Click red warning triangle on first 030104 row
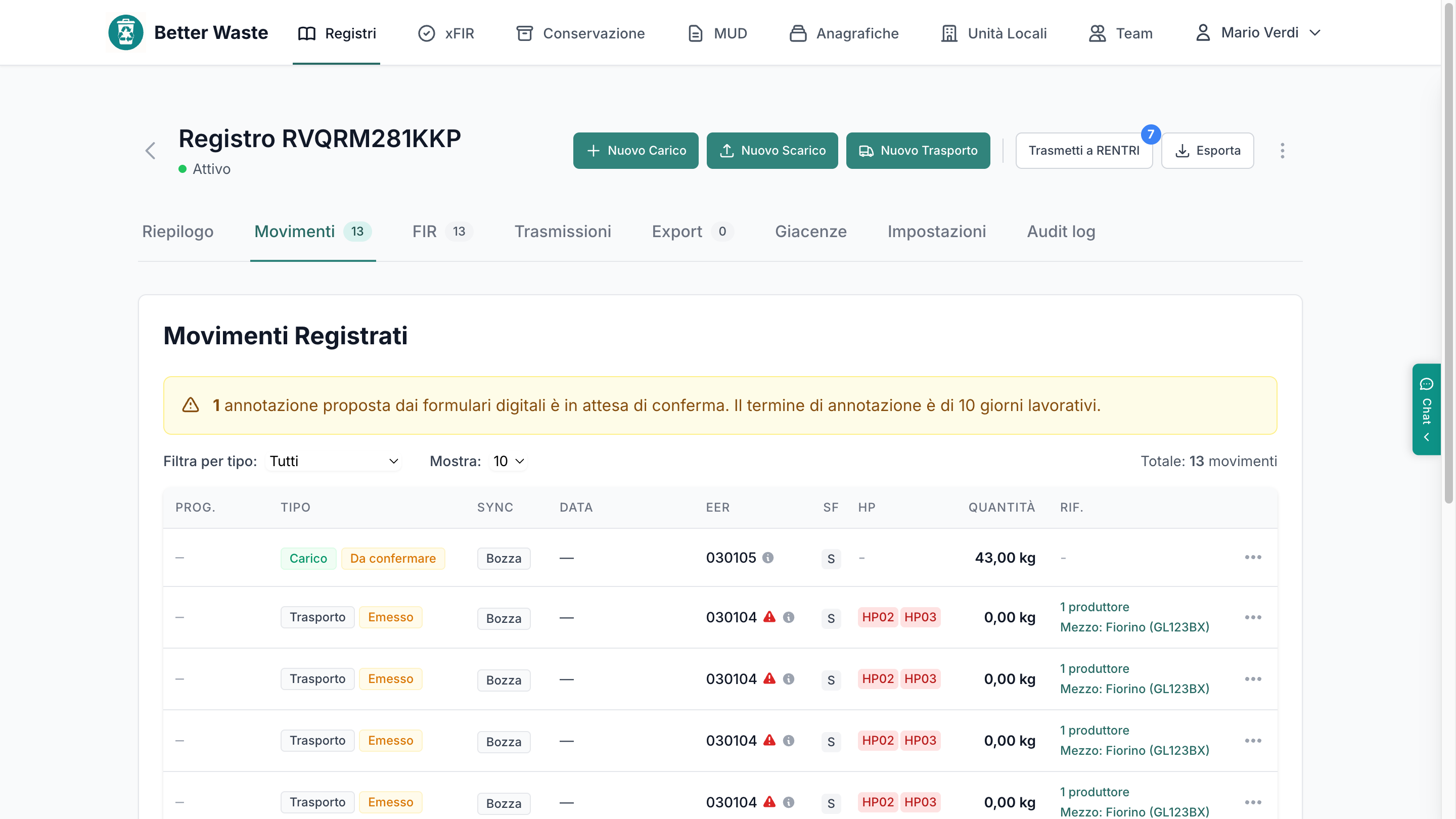The width and height of the screenshot is (1456, 819). 769,617
